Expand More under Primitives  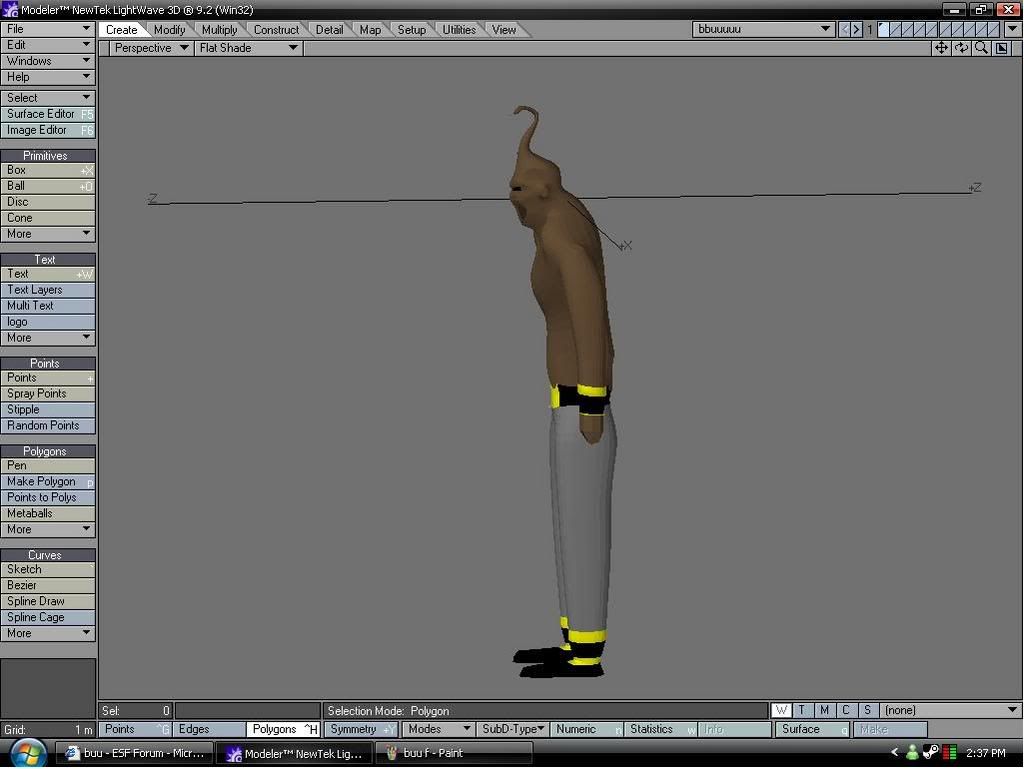point(48,234)
